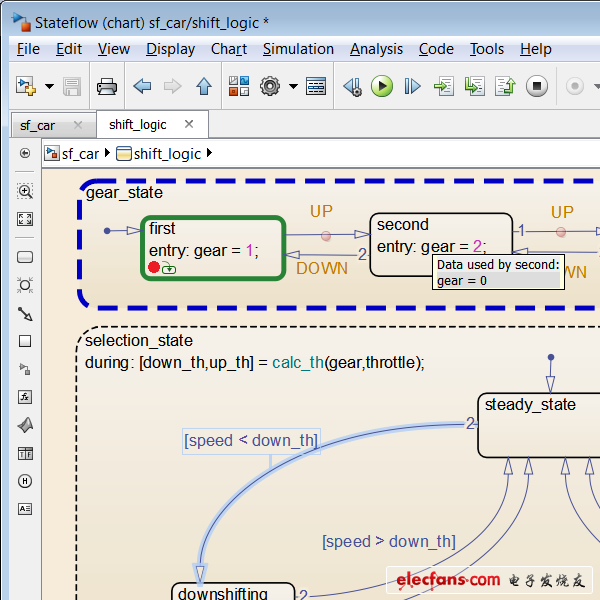Open the Library Browser icon
Screen dimensions: 600x600
click(239, 87)
